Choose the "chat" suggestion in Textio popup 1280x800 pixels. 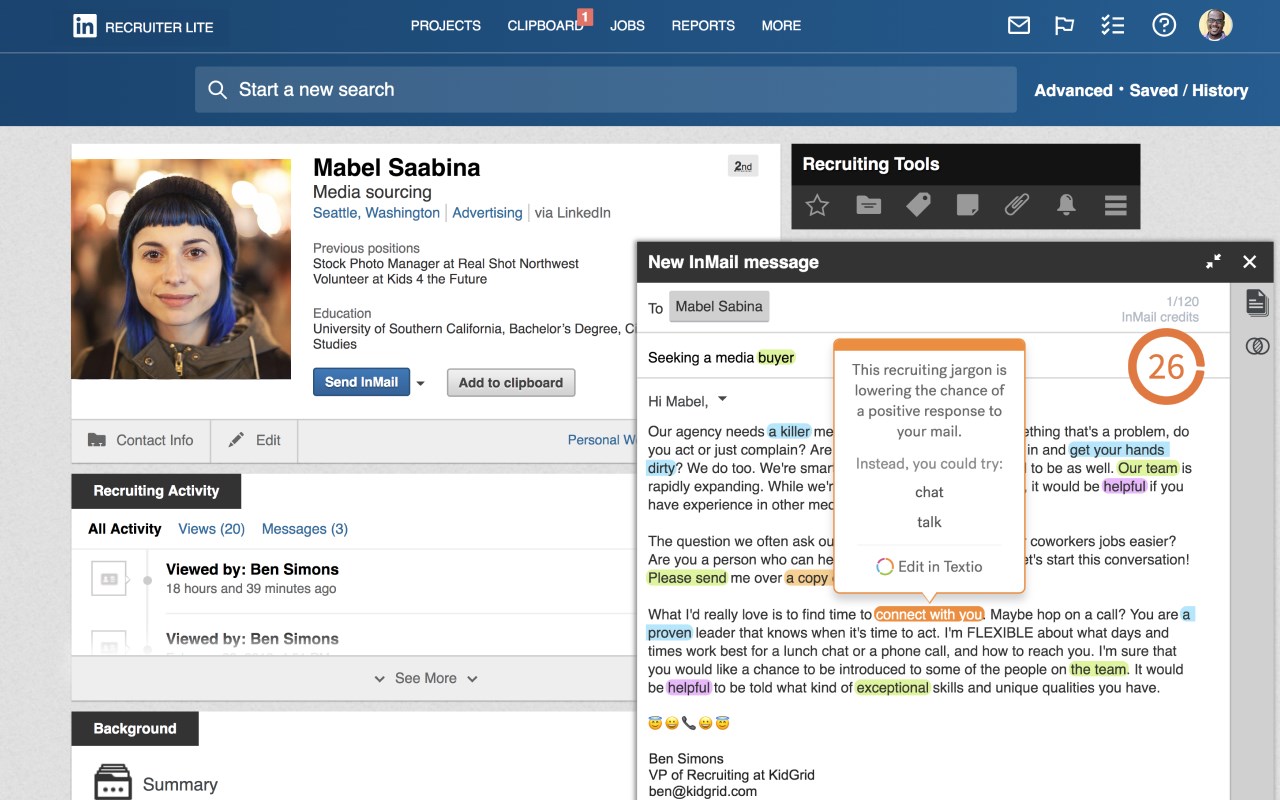tap(929, 492)
